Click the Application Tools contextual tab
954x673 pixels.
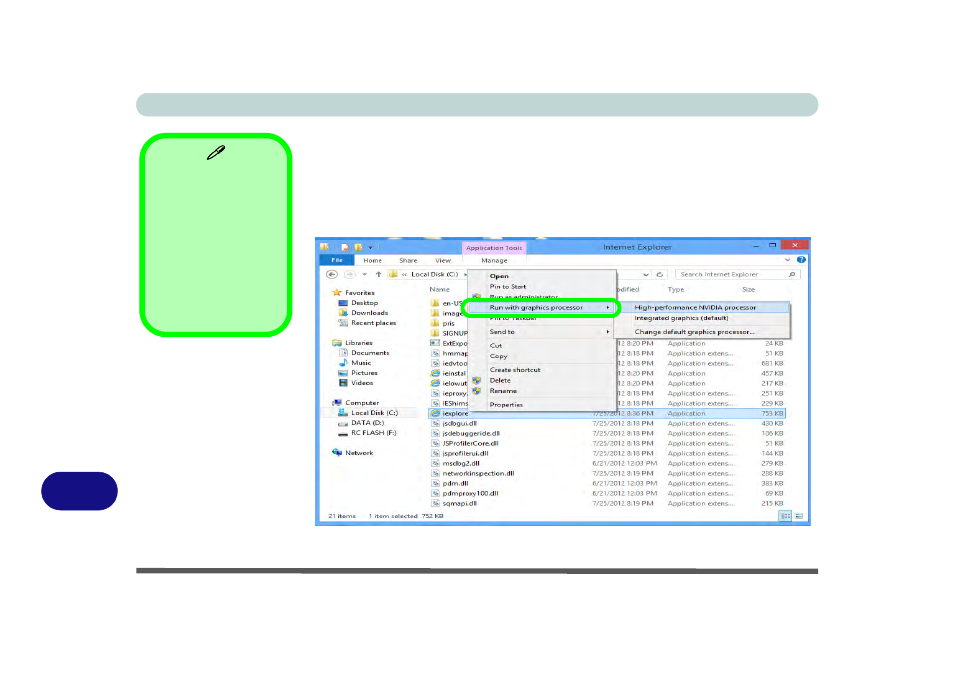(493, 248)
